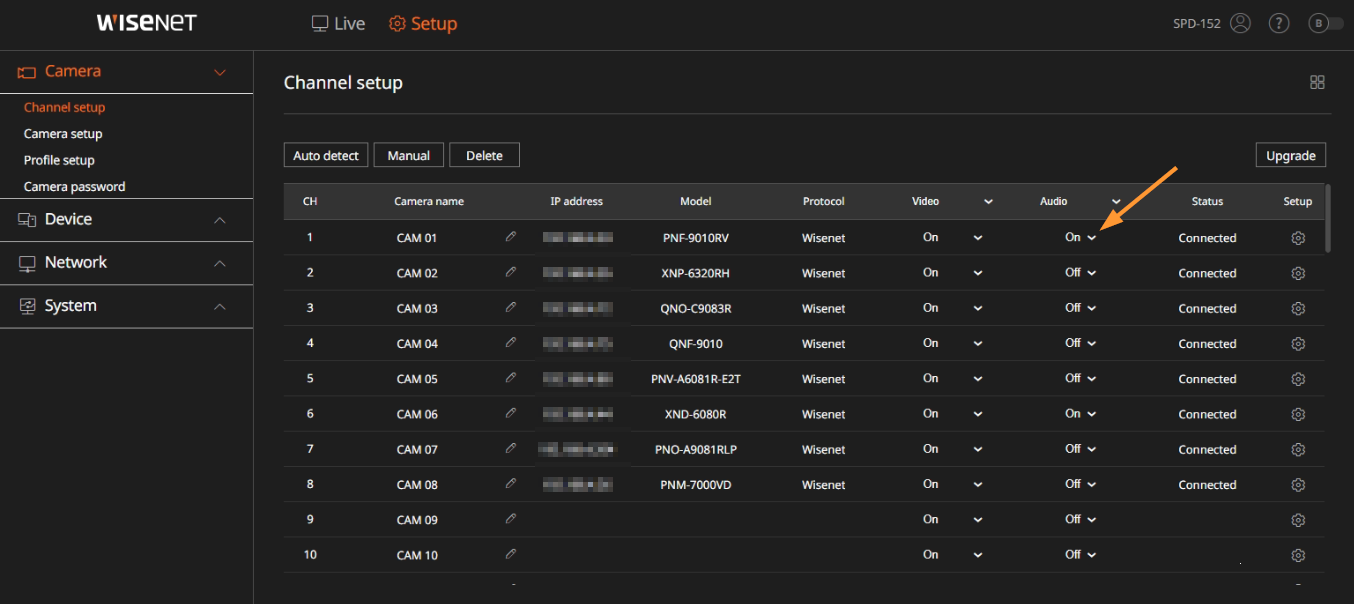Image resolution: width=1354 pixels, height=604 pixels.
Task: Select the PNM-7000VD model cell
Action: click(x=695, y=485)
